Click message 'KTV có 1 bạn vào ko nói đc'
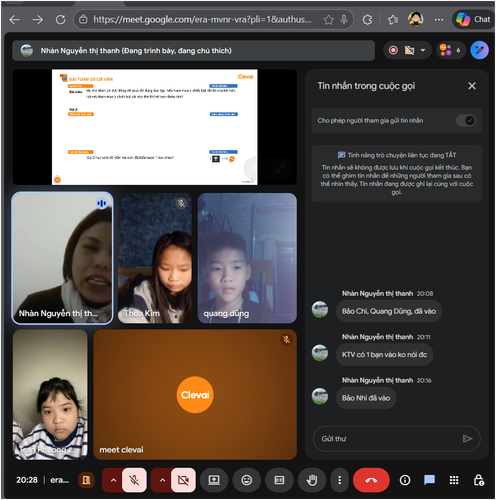The height and width of the screenshot is (500, 496). pos(384,355)
